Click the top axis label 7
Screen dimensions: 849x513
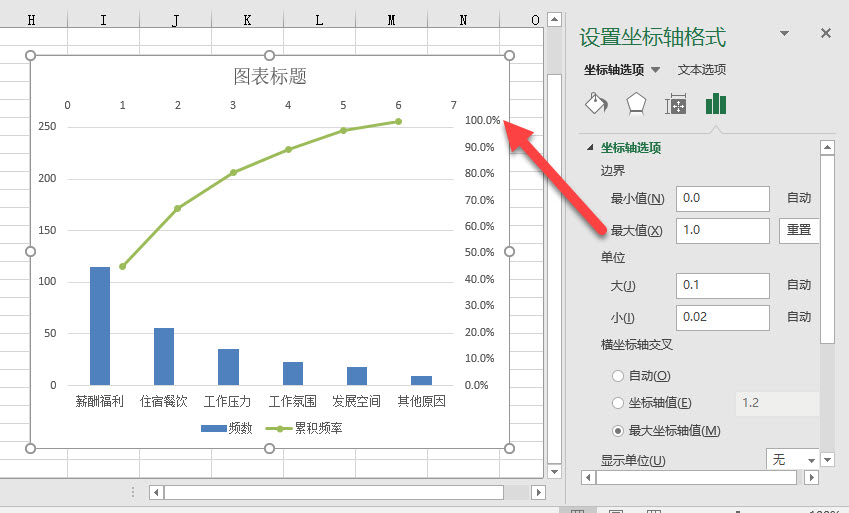454,105
